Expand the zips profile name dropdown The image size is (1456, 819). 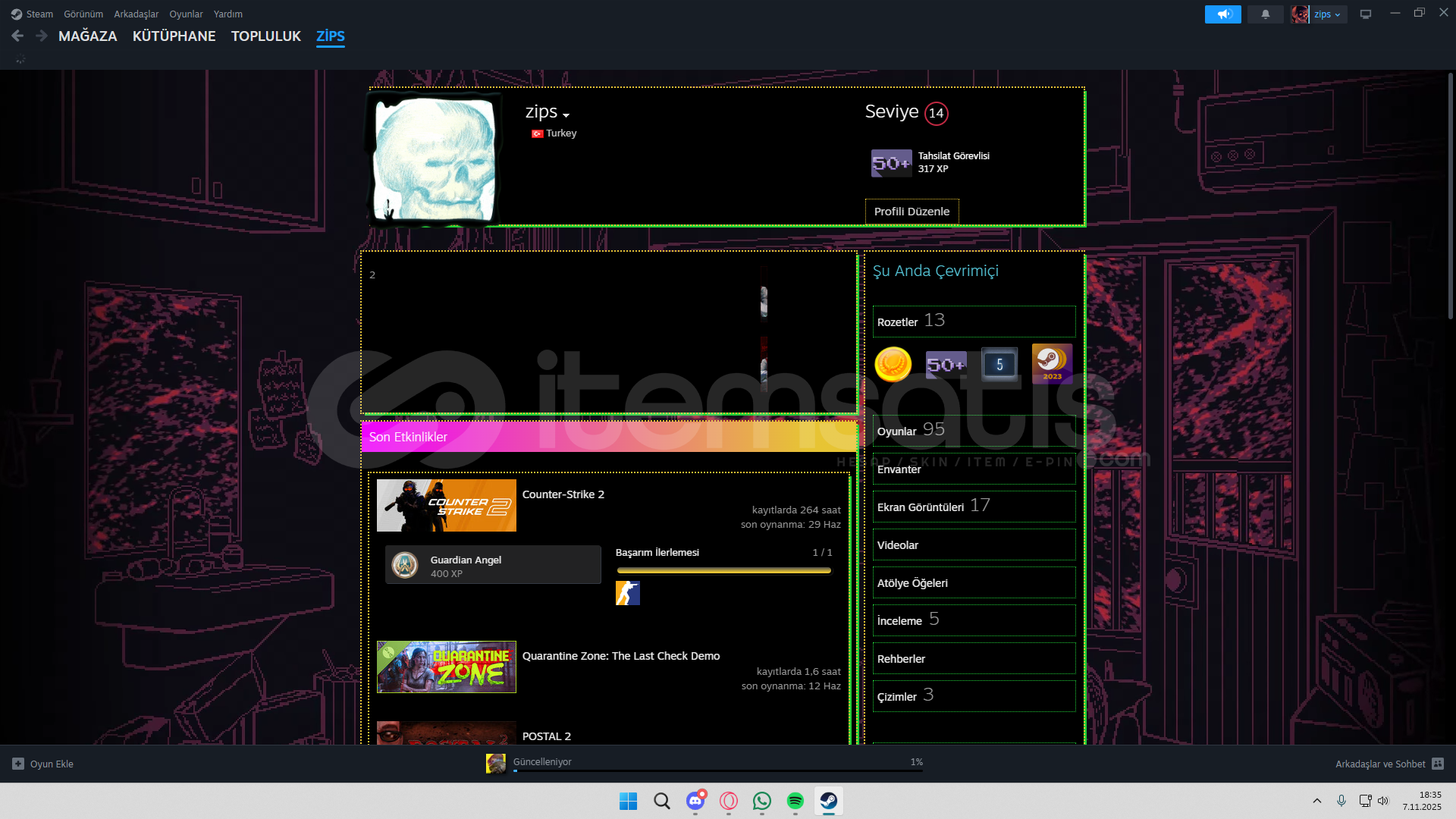click(x=566, y=115)
